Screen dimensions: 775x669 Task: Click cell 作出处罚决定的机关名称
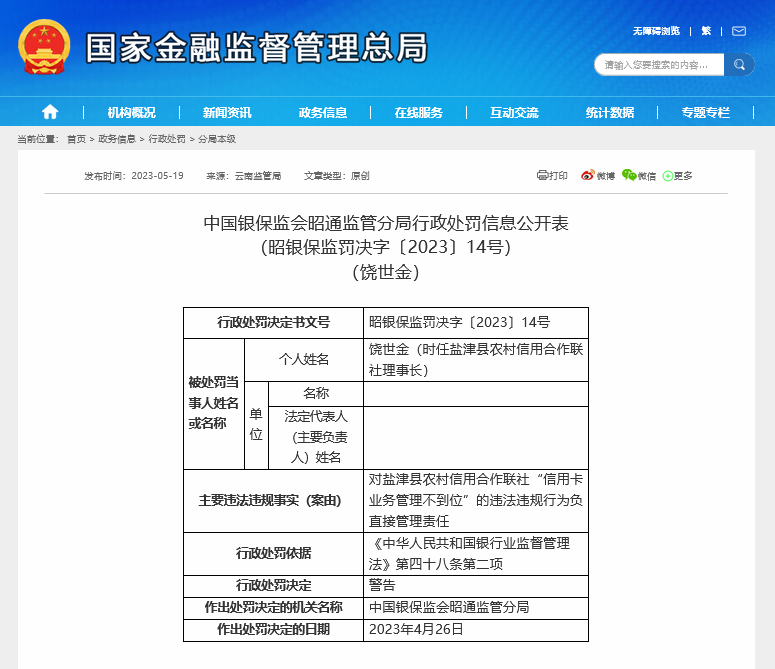(x=273, y=608)
